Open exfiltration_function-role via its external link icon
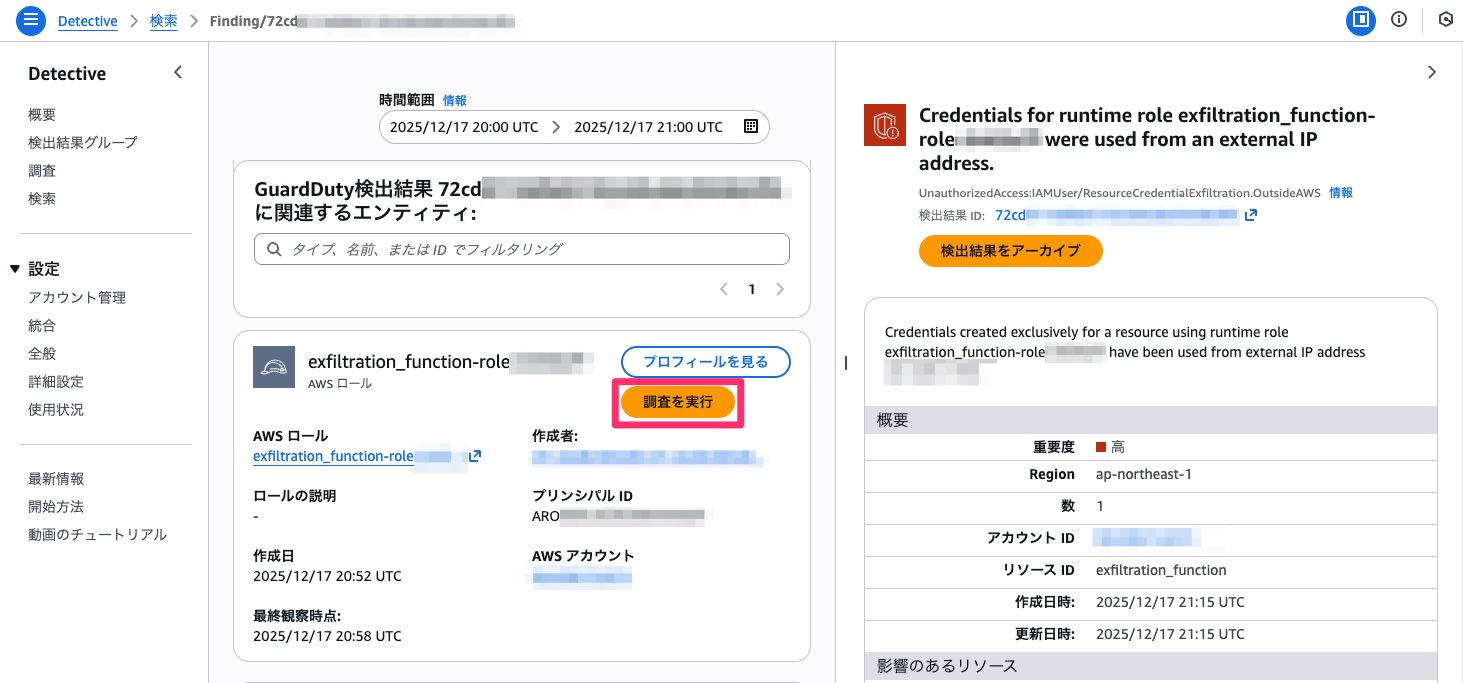Screen dimensions: 1463x683 click(x=476, y=455)
